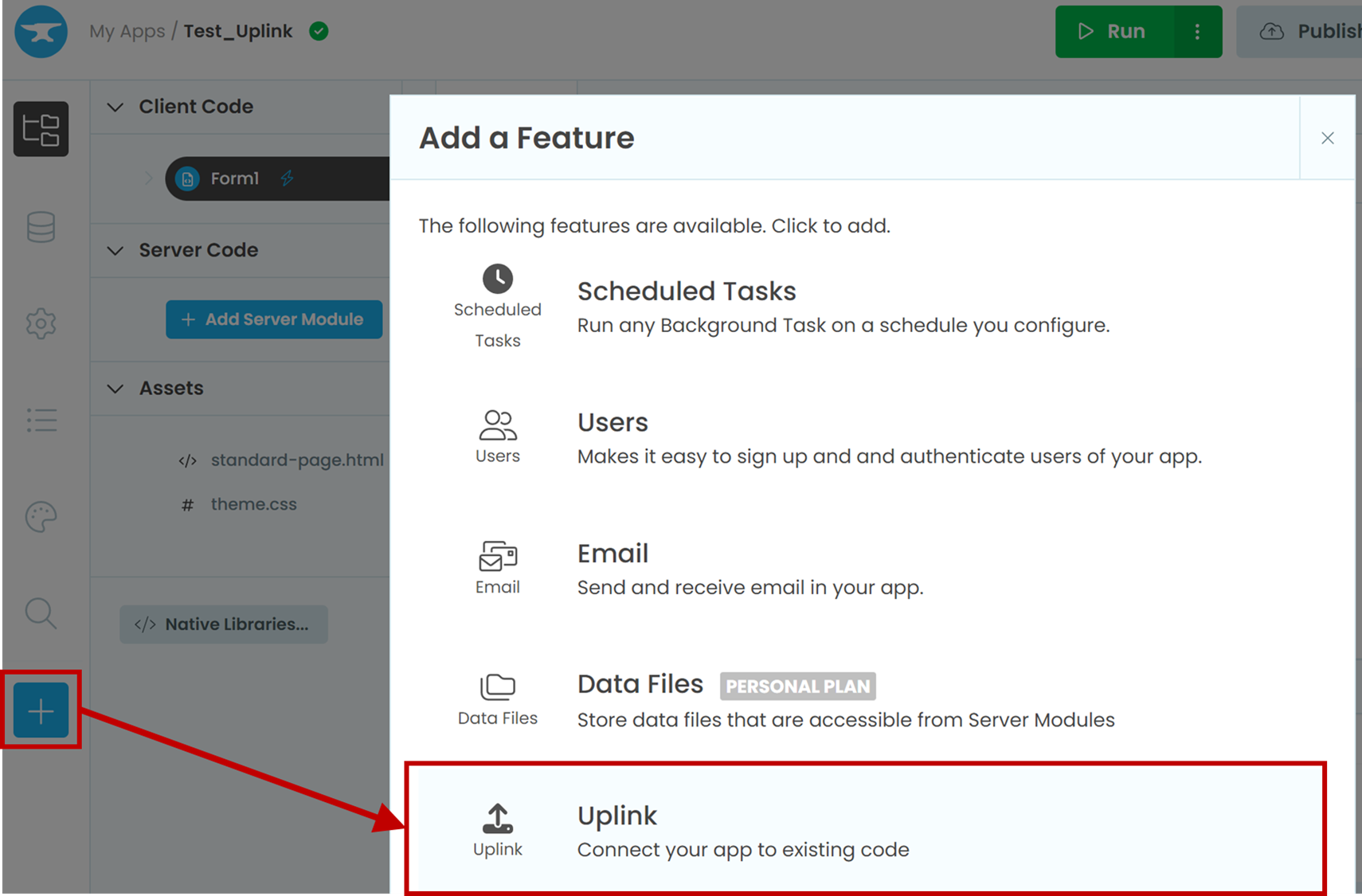Viewport: 1362px width, 896px height.
Task: Click the green saved-status checkmark icon
Action: [x=319, y=31]
